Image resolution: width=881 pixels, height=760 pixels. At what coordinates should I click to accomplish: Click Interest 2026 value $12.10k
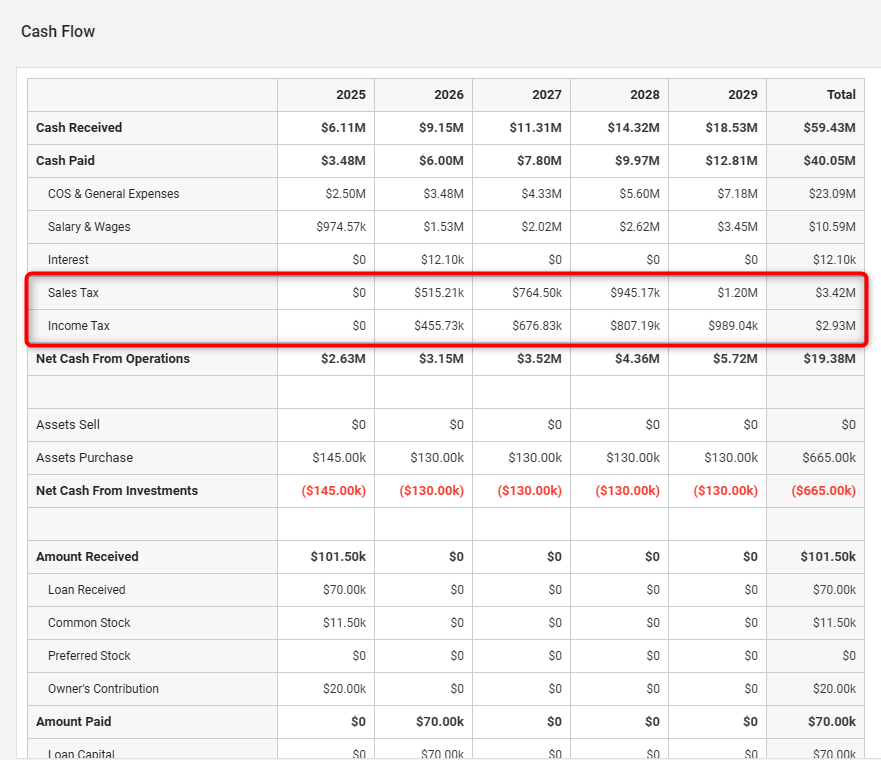tap(441, 260)
